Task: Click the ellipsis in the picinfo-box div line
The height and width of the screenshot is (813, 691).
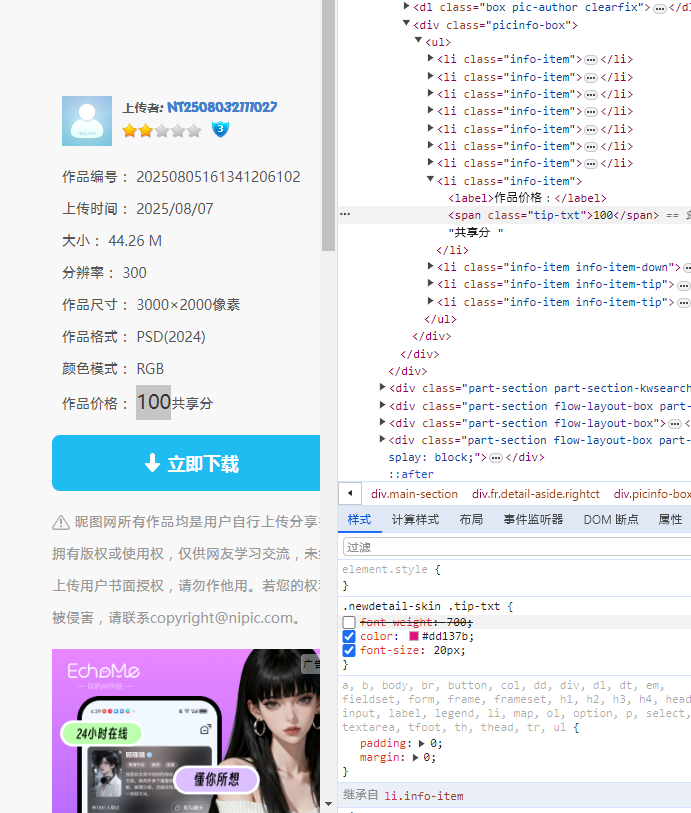Action: [660, 7]
